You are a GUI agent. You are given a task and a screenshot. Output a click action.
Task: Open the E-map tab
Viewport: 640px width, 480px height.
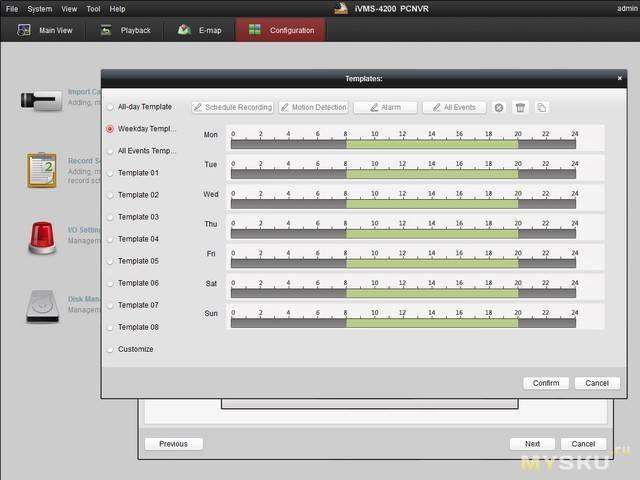click(x=200, y=30)
